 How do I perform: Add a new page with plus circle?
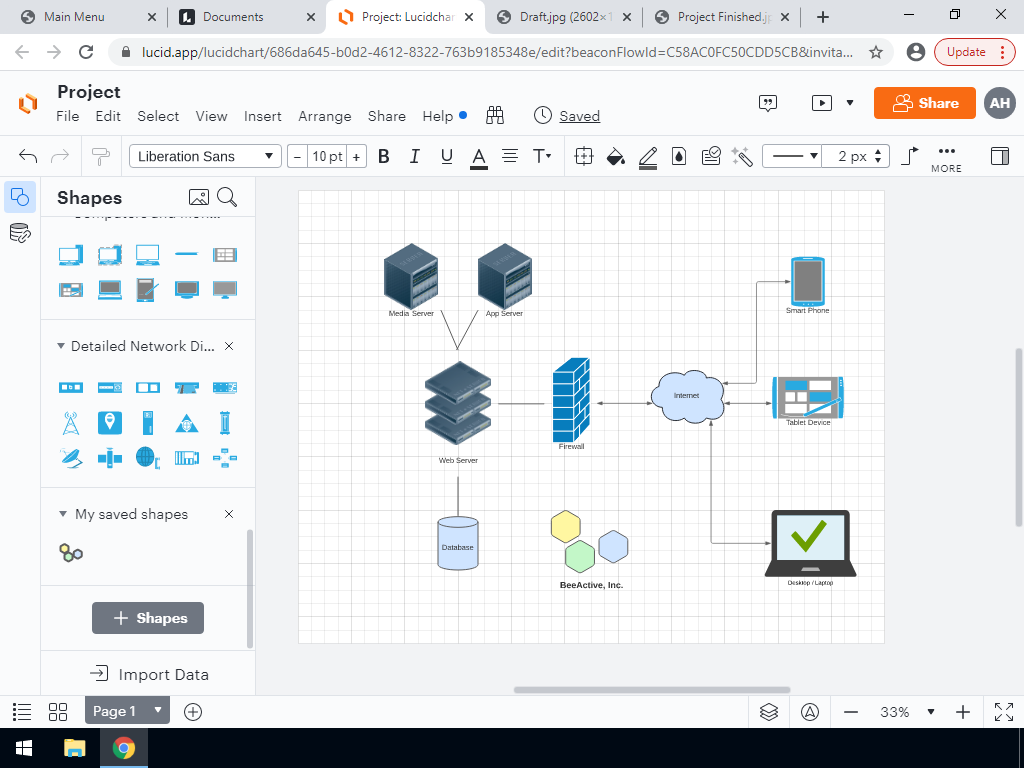point(193,712)
